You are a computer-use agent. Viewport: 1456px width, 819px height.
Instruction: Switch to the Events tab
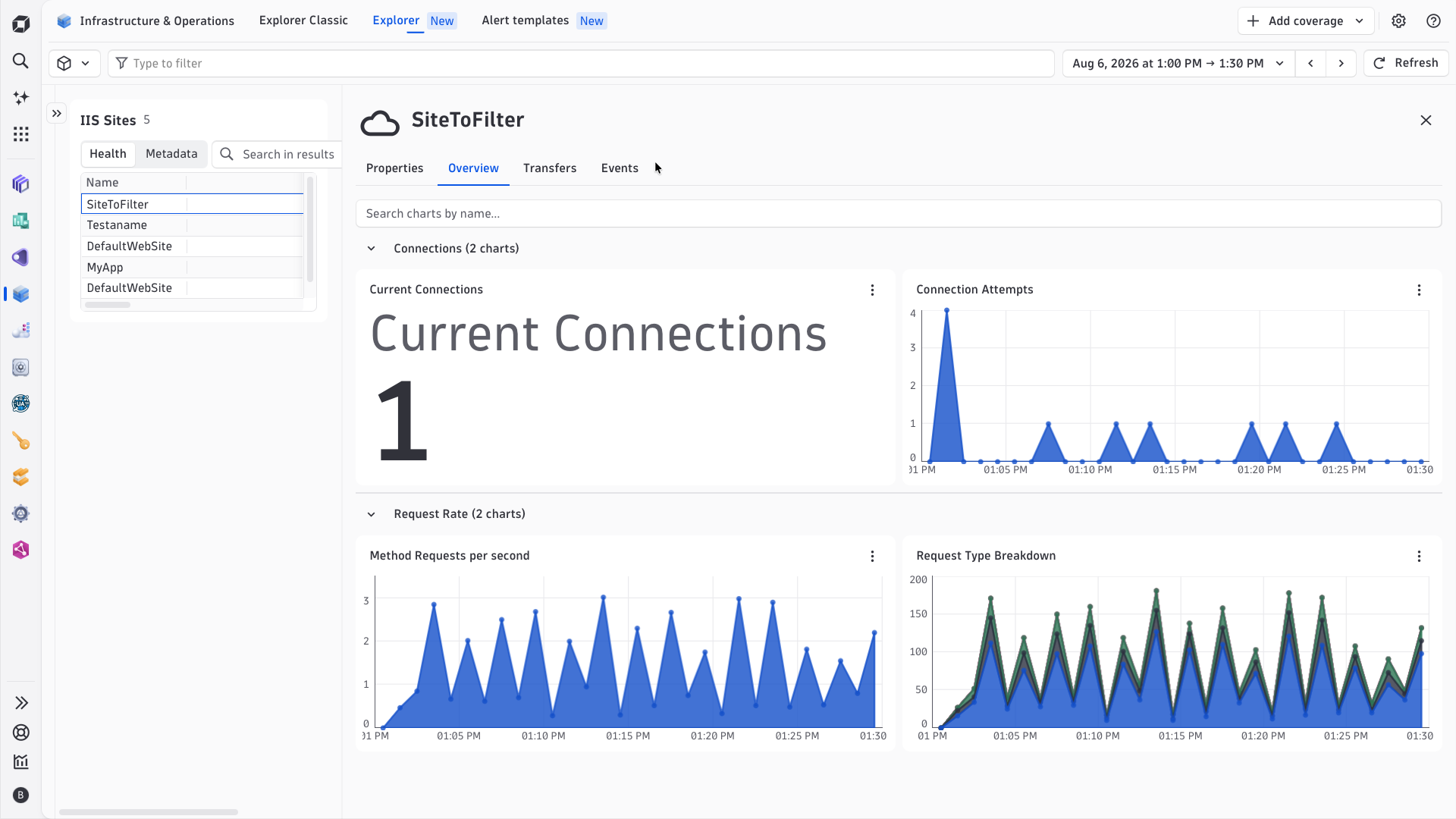620,168
